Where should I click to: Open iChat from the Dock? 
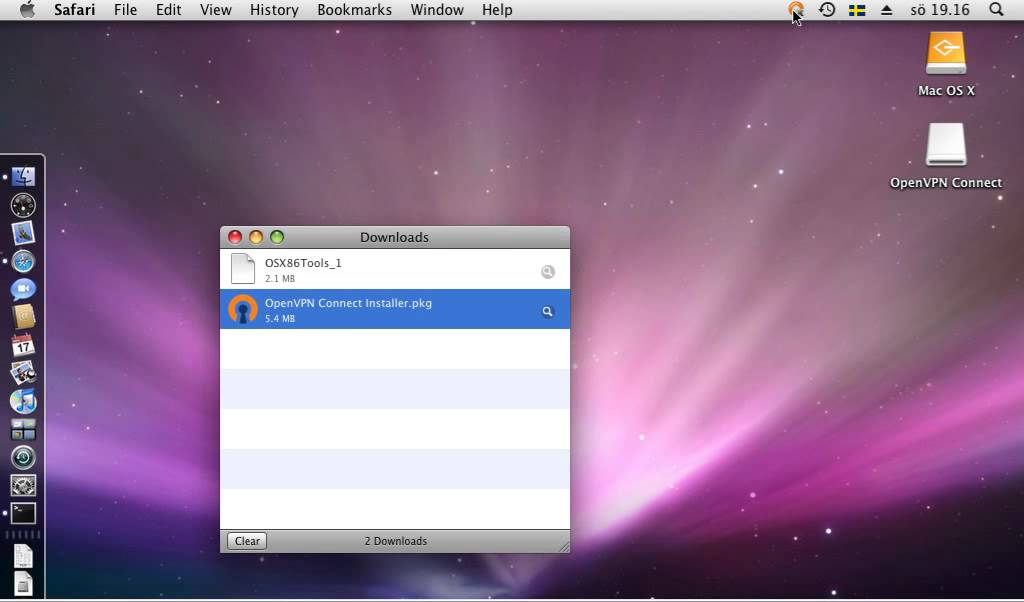[23, 289]
